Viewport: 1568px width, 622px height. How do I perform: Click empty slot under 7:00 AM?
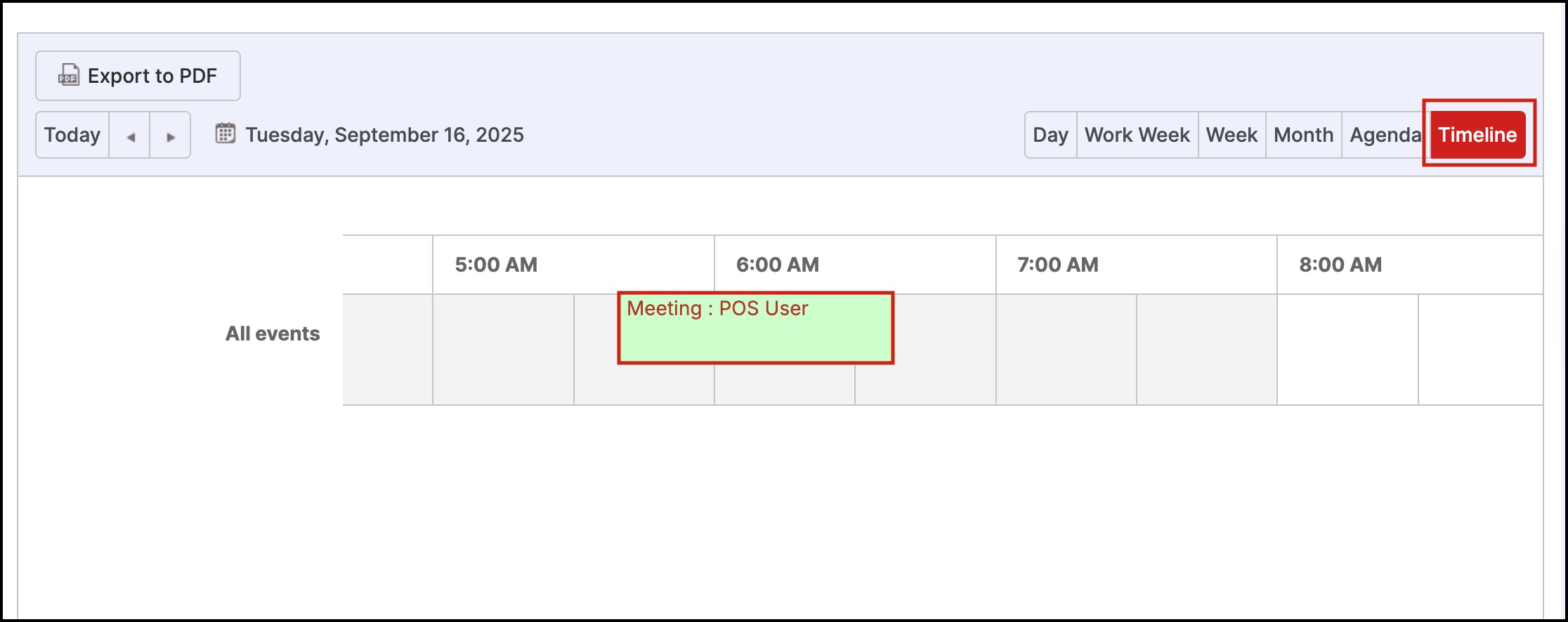pyautogui.click(x=1066, y=350)
